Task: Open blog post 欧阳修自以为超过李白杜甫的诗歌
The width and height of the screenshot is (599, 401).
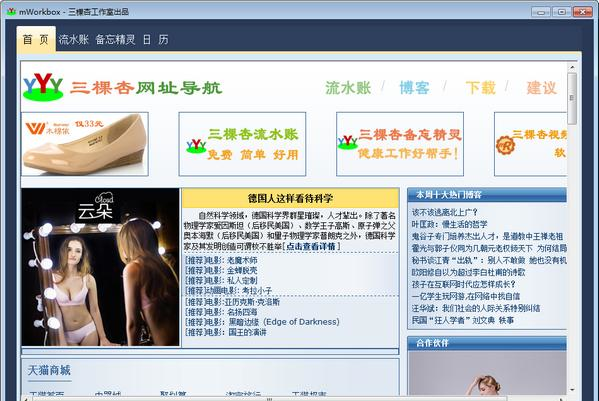Action: (468, 272)
